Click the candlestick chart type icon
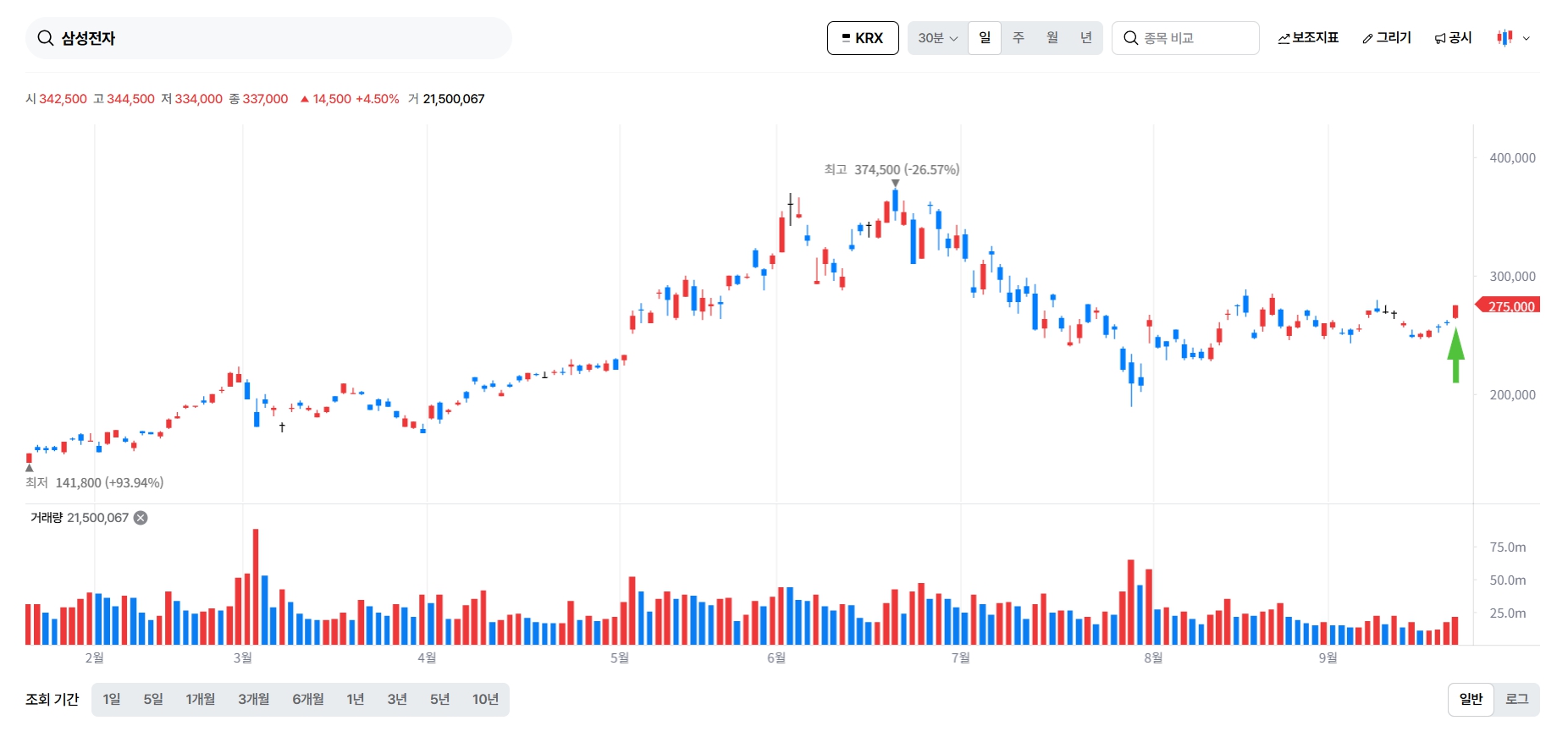The width and height of the screenshot is (1568, 737). click(x=1505, y=38)
